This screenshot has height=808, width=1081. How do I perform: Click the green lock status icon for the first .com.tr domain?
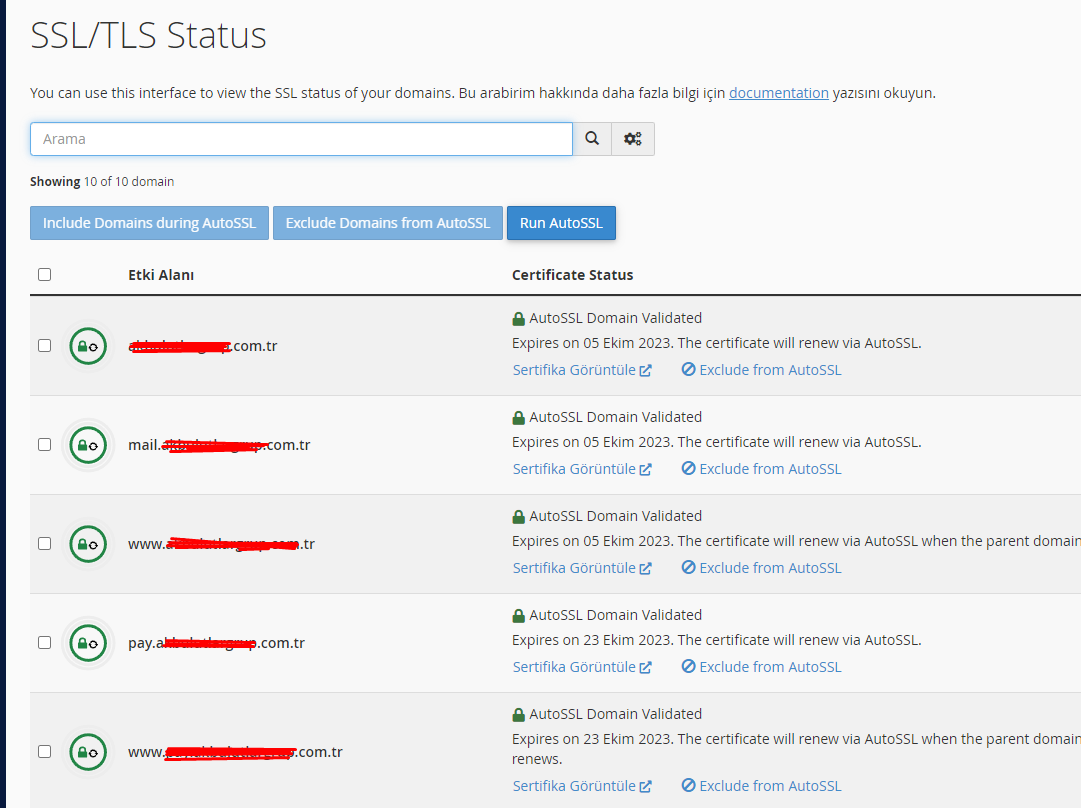(88, 346)
